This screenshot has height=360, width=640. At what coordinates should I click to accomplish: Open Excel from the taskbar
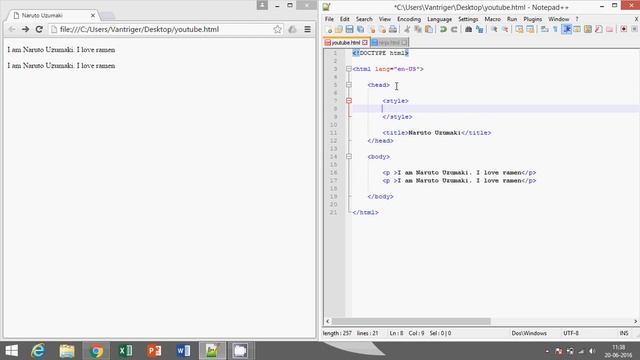125,351
